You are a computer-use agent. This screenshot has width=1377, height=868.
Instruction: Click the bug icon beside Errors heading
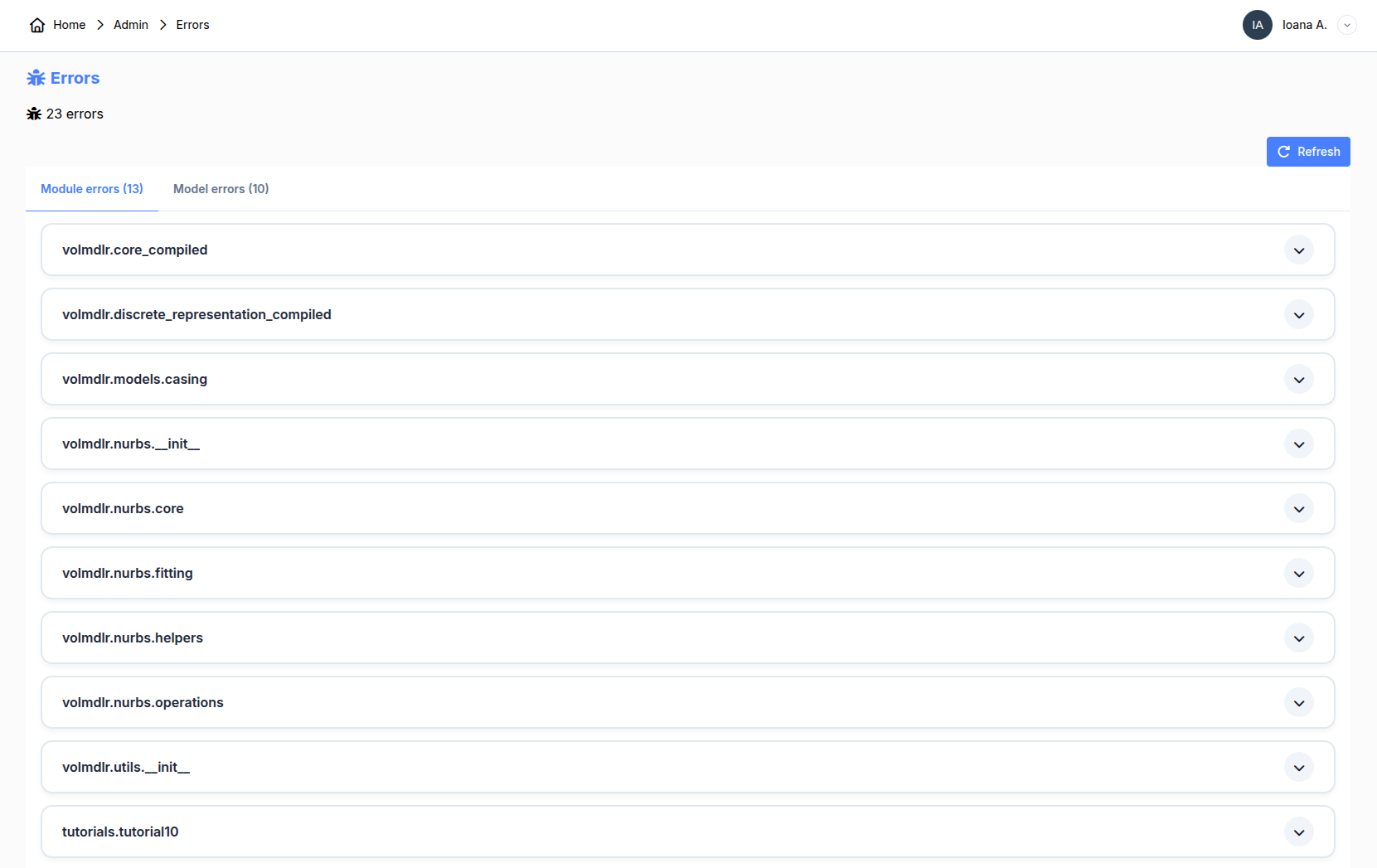coord(36,78)
